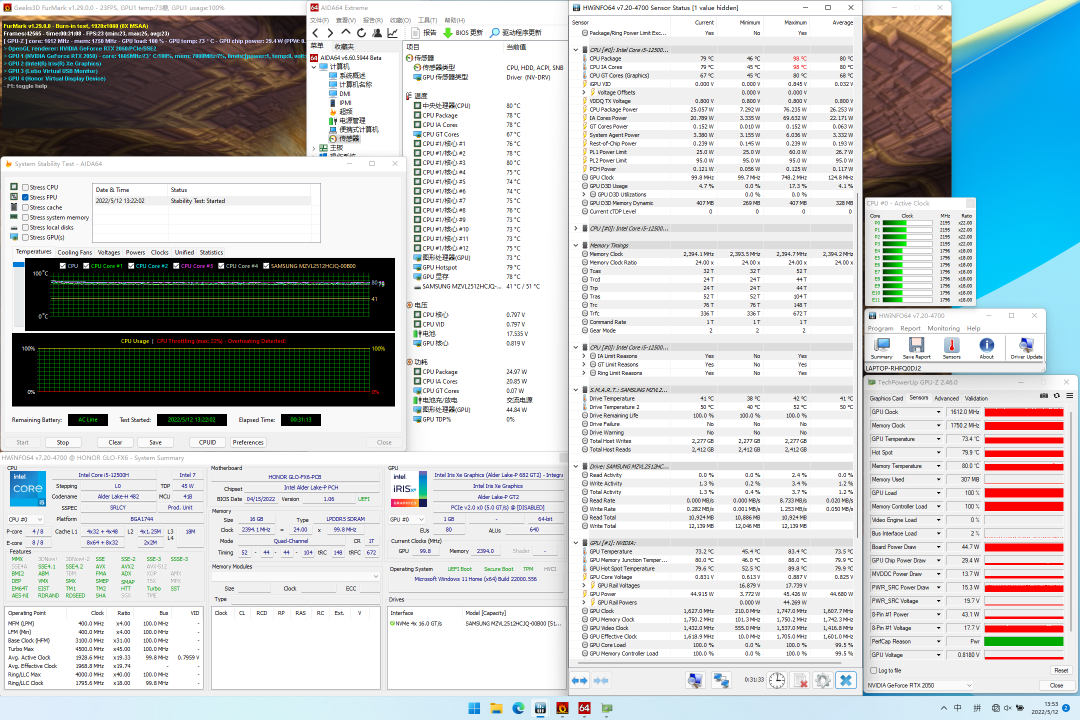Open the Monitoring menu in HWiNFO64
Screen dimensions: 1080x720
pos(944,329)
